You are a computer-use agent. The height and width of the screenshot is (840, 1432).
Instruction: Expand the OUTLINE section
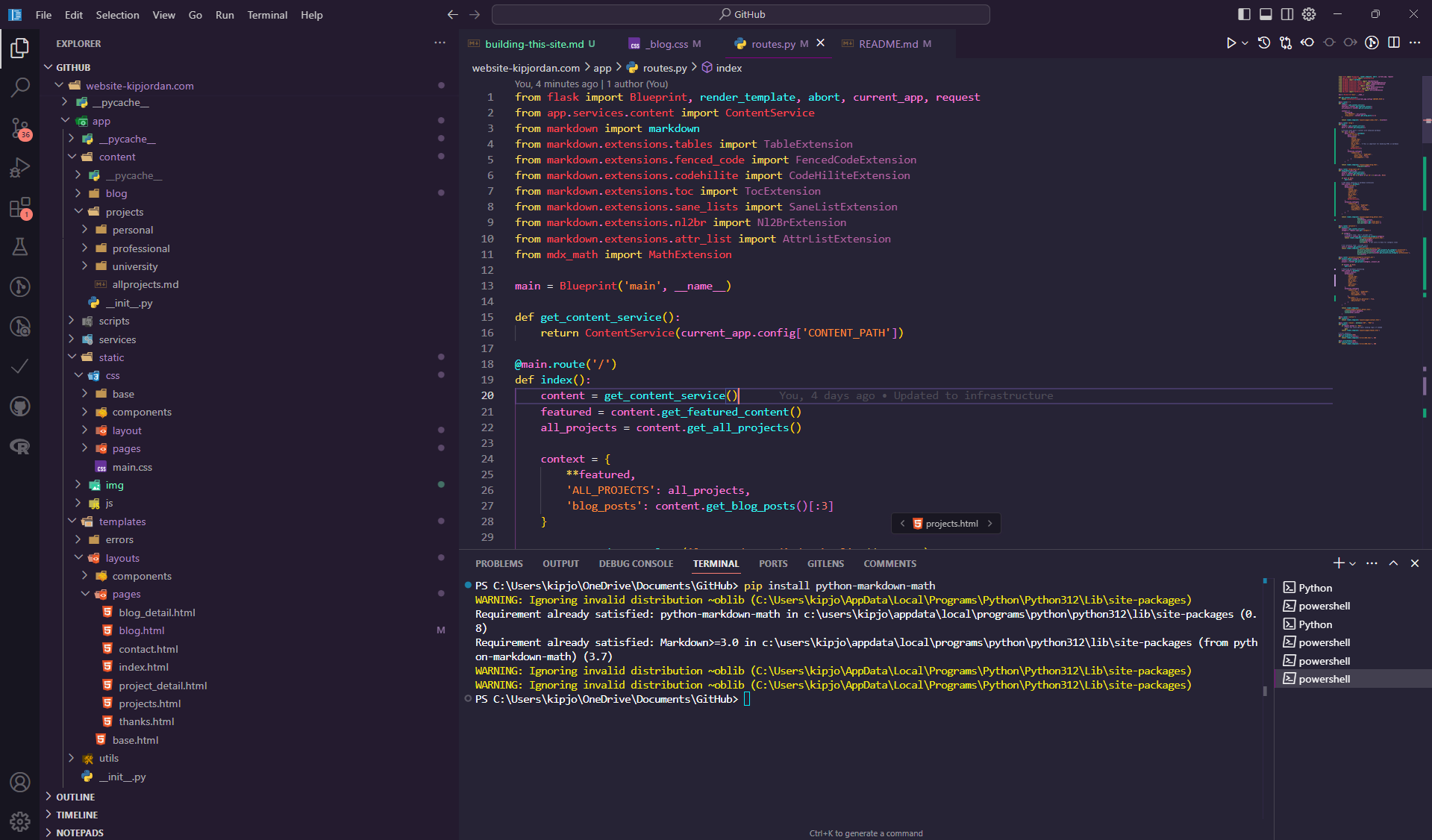pos(250,797)
